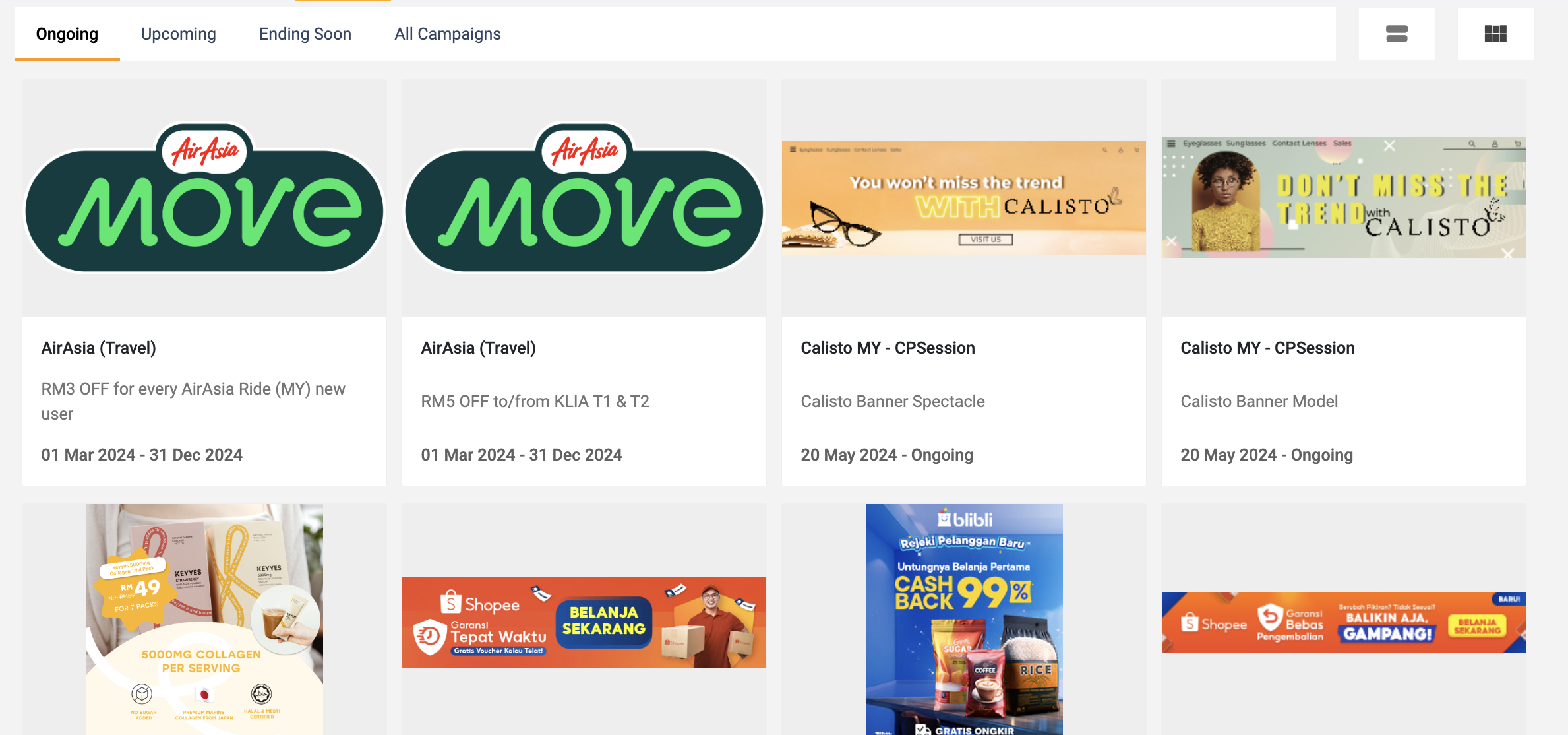The width and height of the screenshot is (1568, 735).
Task: Open the Keyyes collagen campaign image
Action: (x=204, y=620)
